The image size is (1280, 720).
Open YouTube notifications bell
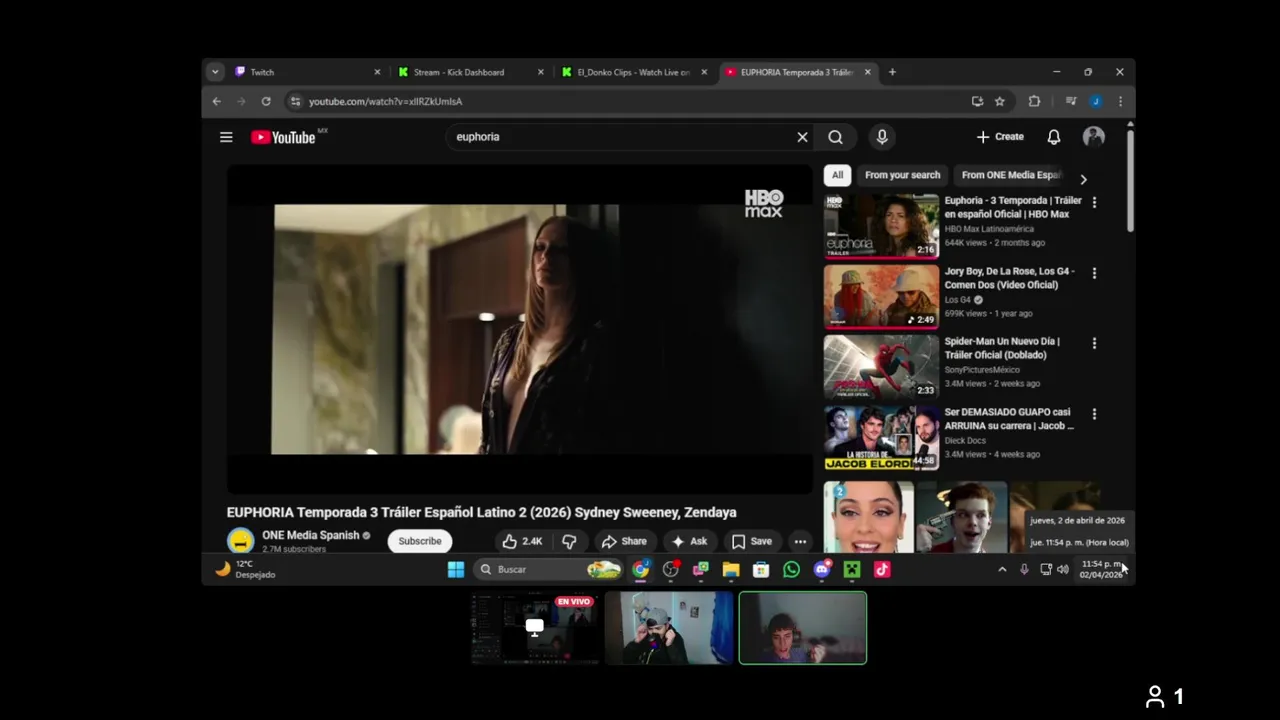pyautogui.click(x=1053, y=137)
